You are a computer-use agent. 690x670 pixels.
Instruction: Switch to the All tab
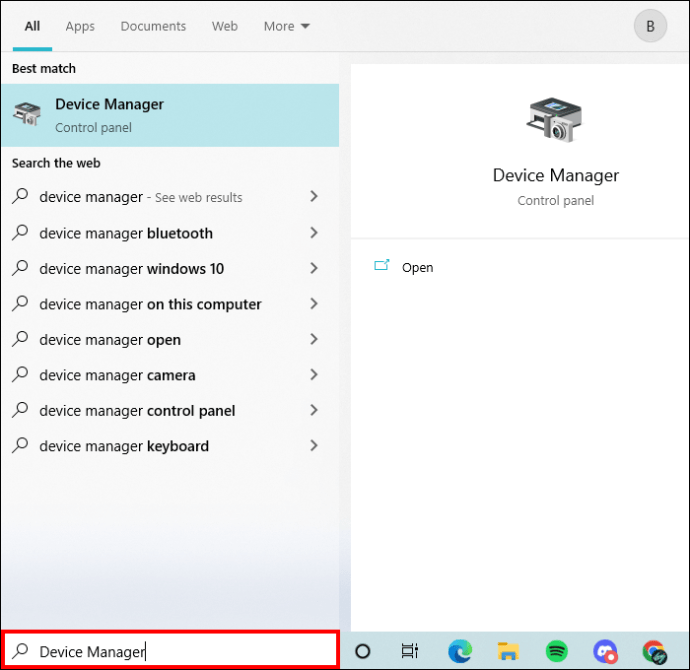pyautogui.click(x=32, y=26)
